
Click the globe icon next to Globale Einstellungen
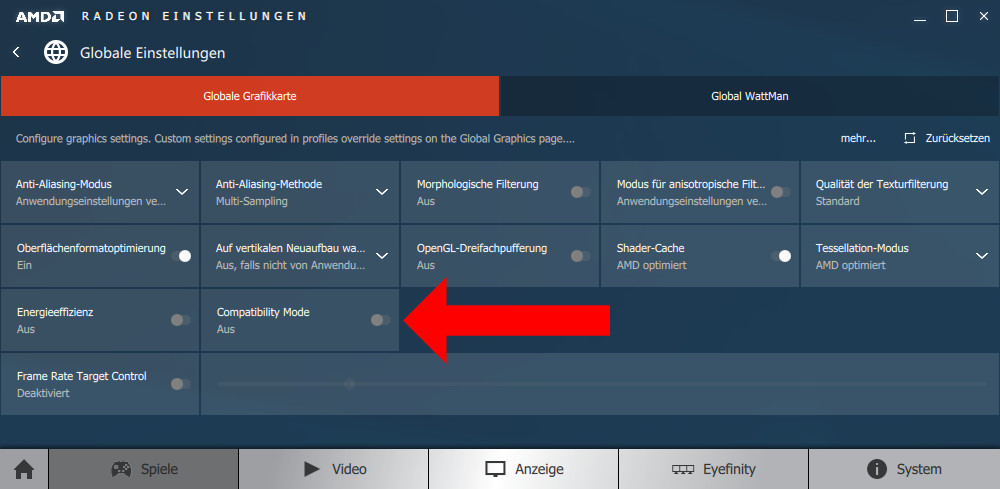(56, 52)
